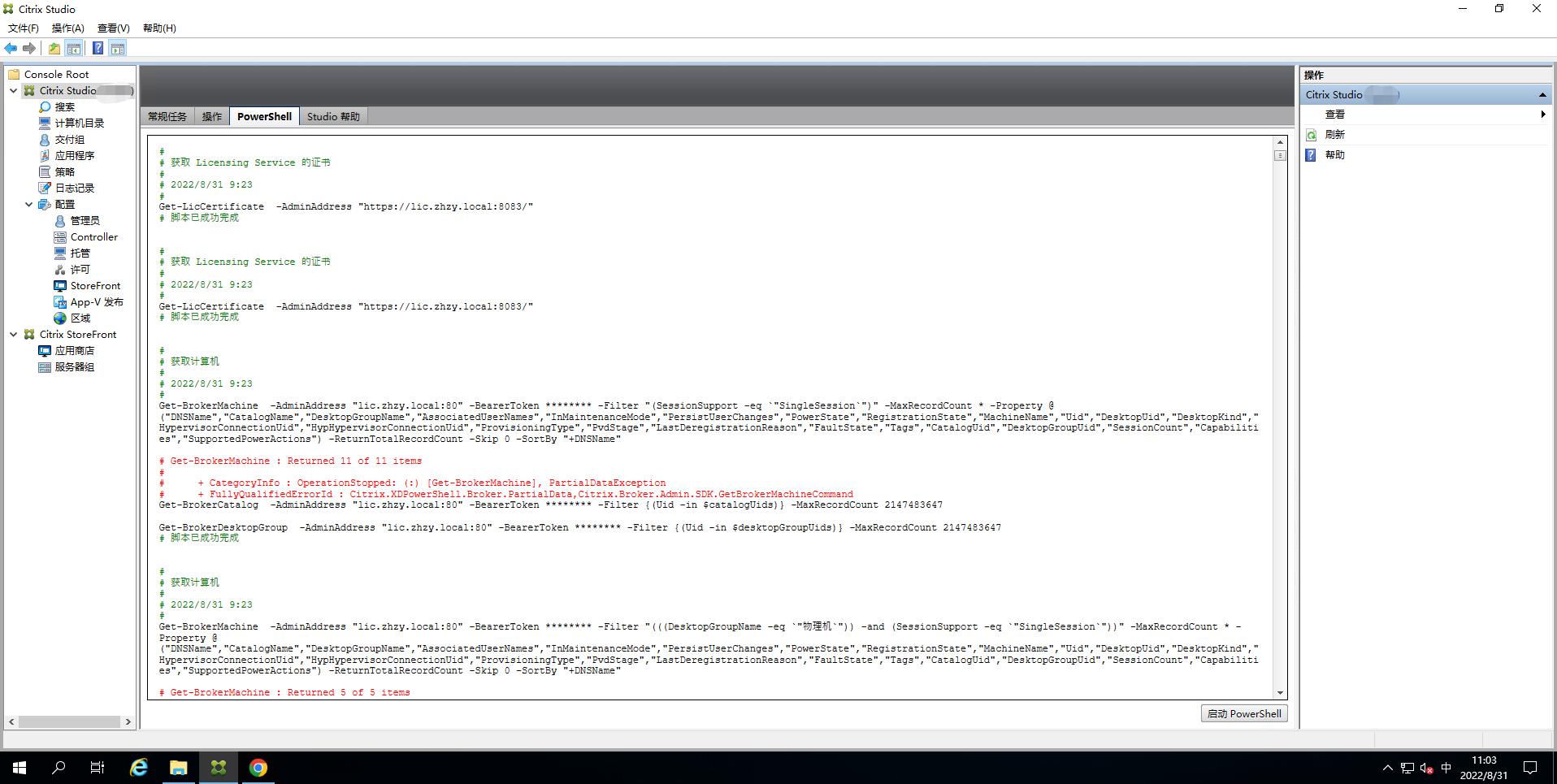Open 许可 licensing node
1557x784 pixels.
(80, 269)
